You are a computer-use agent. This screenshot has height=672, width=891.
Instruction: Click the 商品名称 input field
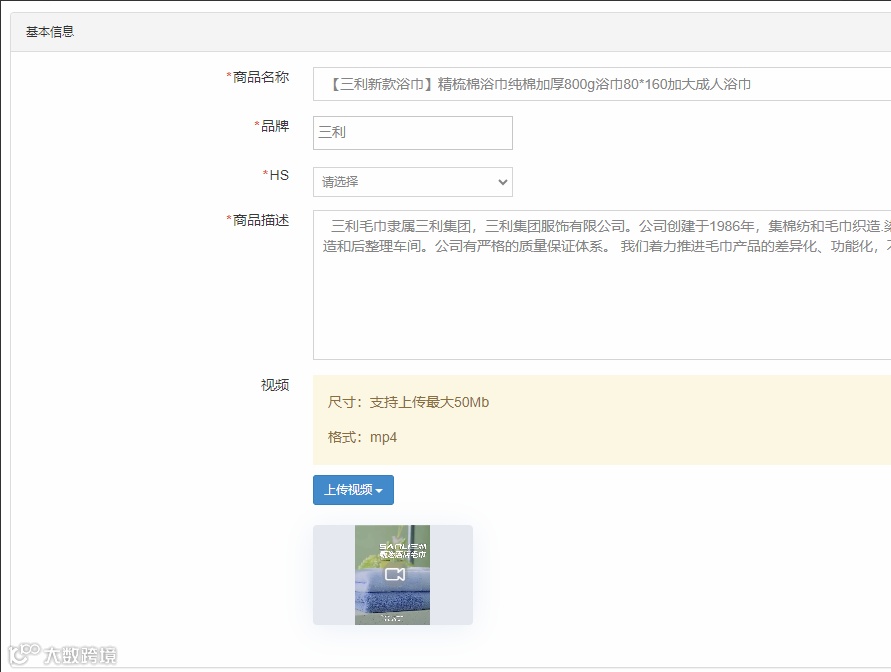[602, 84]
